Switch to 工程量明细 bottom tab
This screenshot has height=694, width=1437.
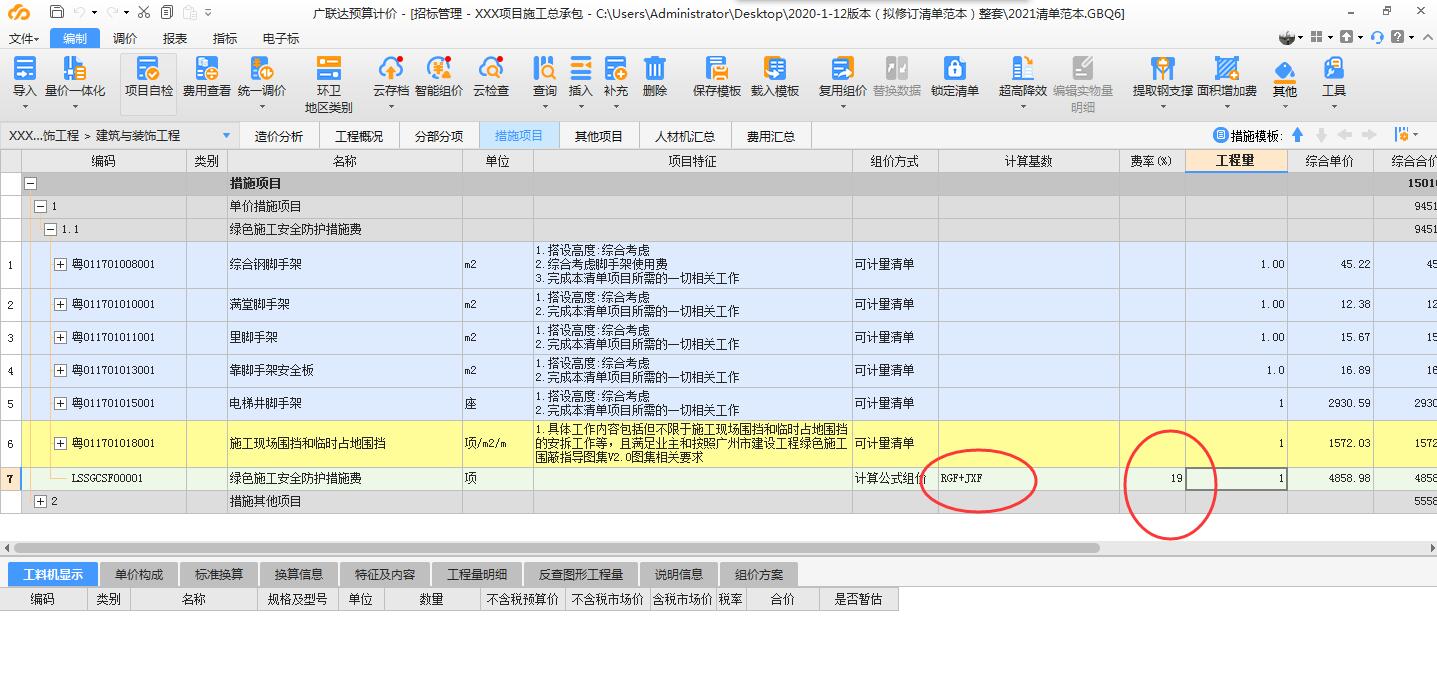(x=477, y=574)
